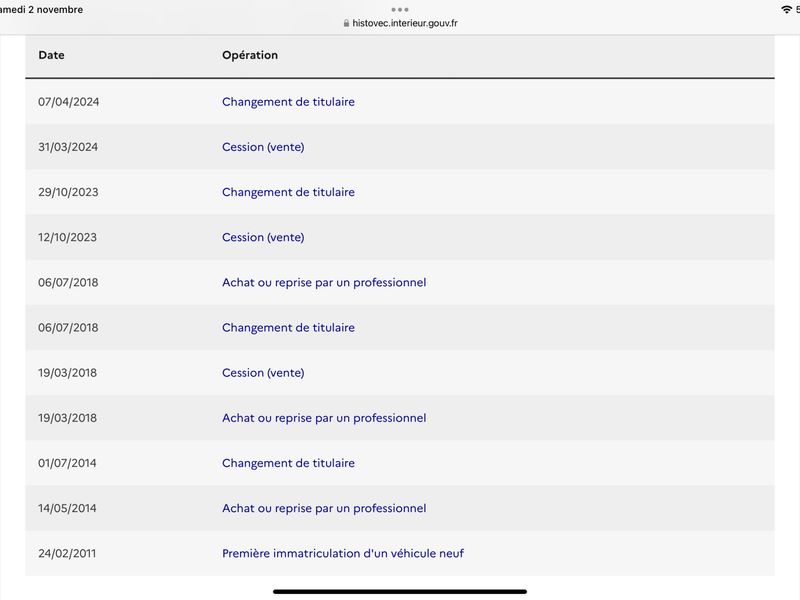Open Achat ou reprise par un professionnel 06/07/2018
Image resolution: width=800 pixels, height=600 pixels.
324,282
